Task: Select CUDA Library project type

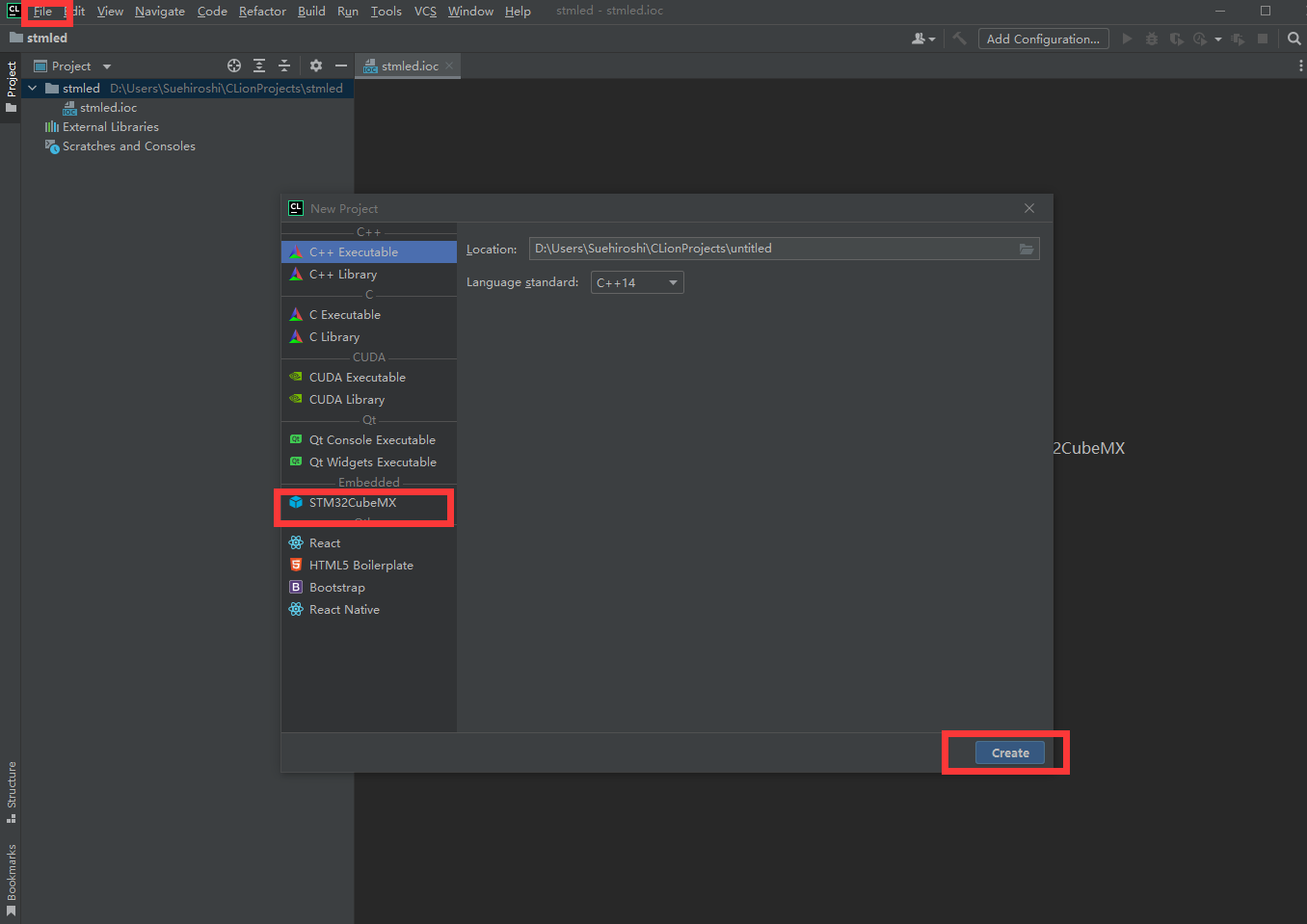Action: pos(369,399)
